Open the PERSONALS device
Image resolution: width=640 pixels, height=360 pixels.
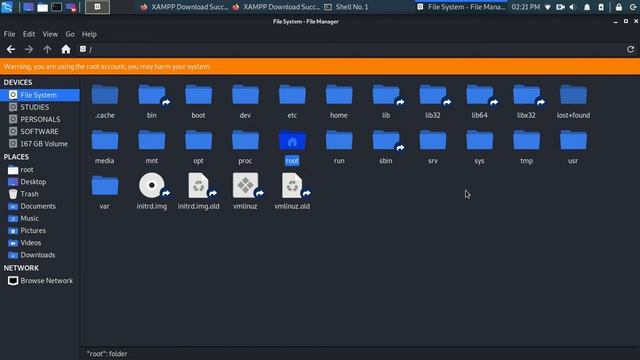(x=40, y=120)
